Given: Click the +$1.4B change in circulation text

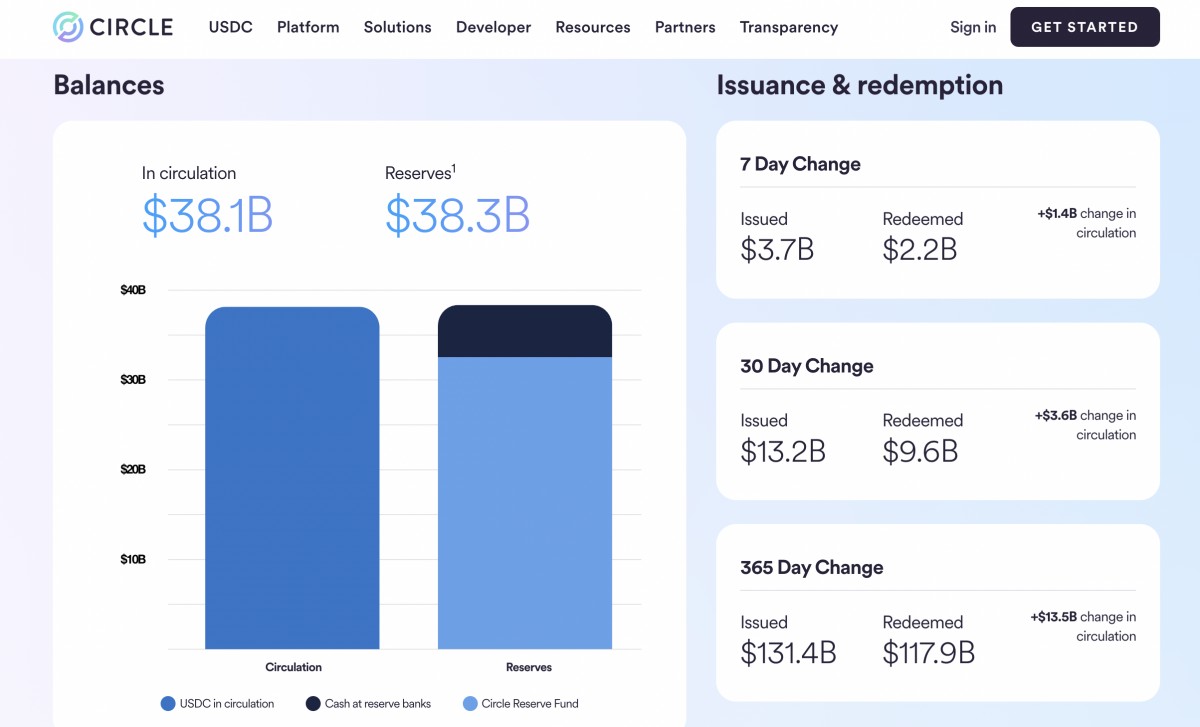Looking at the screenshot, I should 1087,223.
